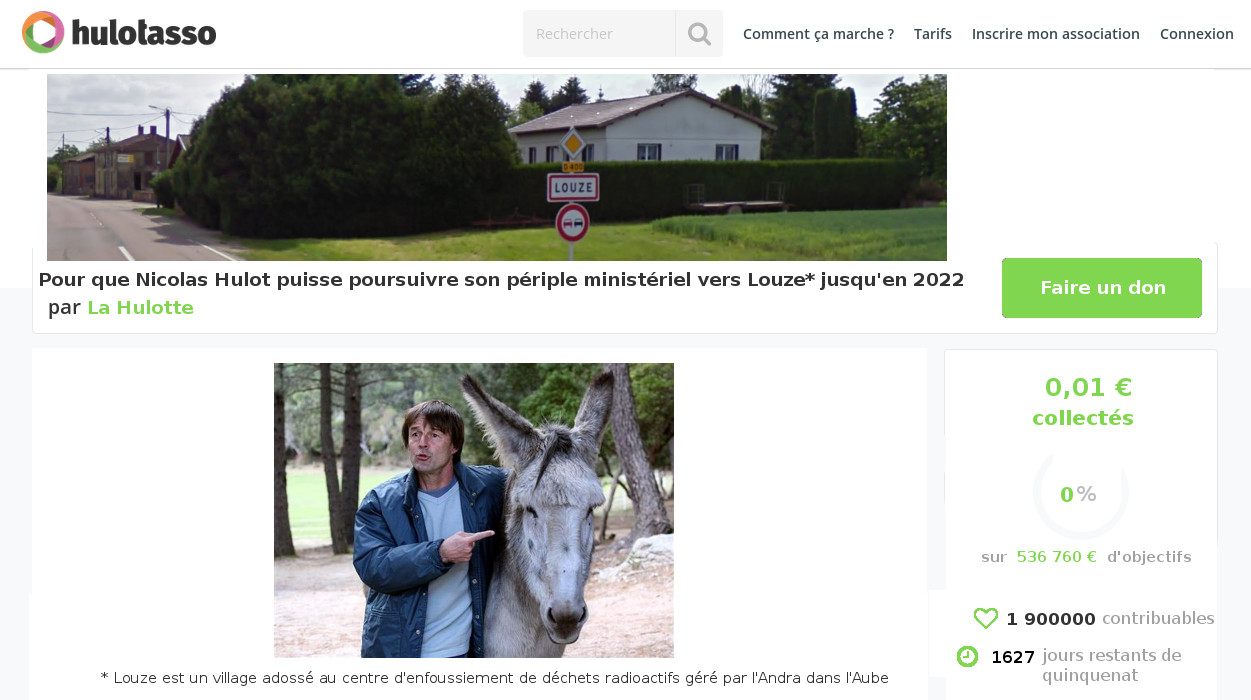This screenshot has width=1251, height=700.
Task: Click the green heart contributors icon
Action: tap(986, 619)
